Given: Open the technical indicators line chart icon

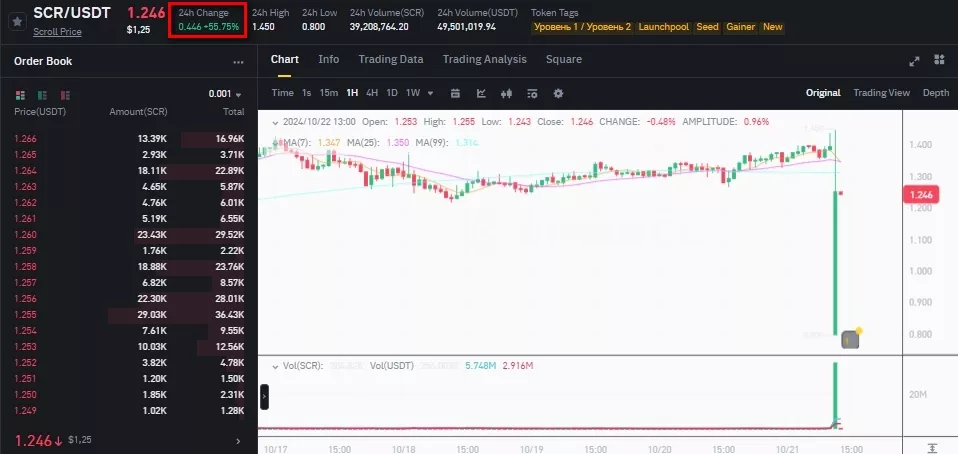Looking at the screenshot, I should [481, 93].
